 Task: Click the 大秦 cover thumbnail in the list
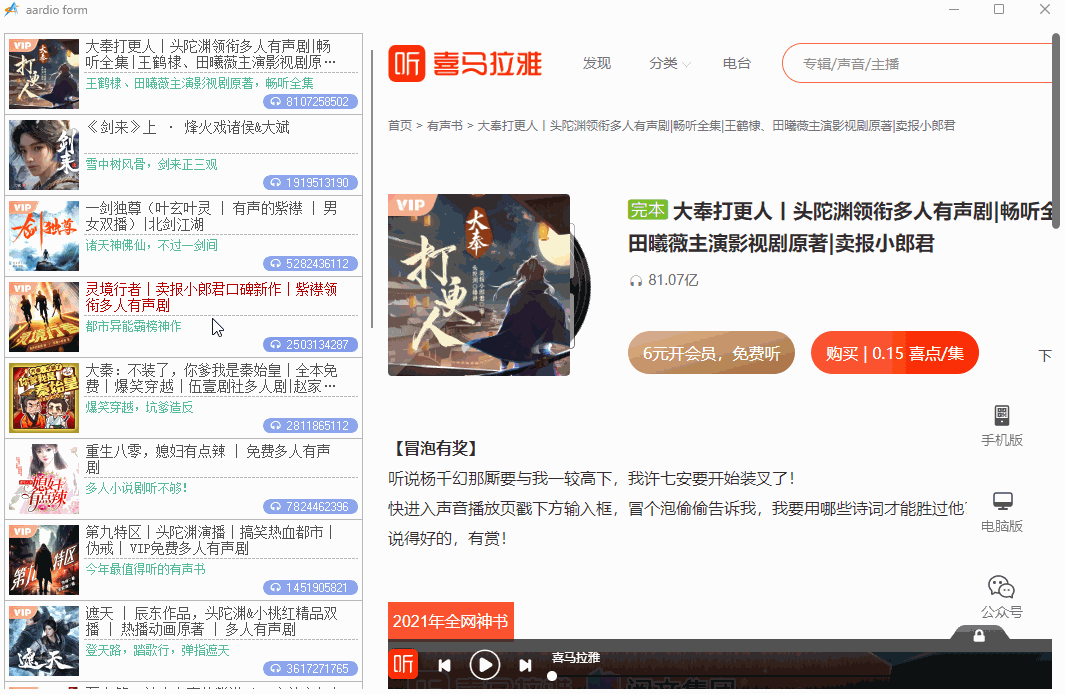tap(44, 398)
